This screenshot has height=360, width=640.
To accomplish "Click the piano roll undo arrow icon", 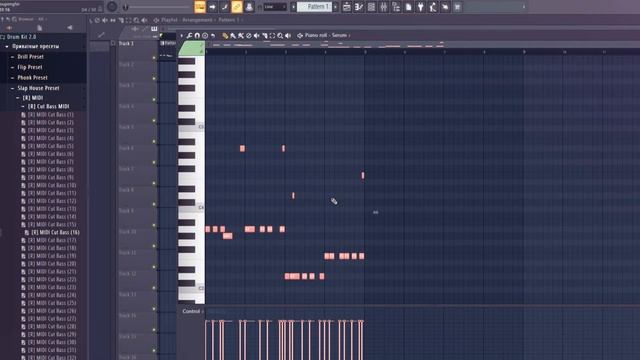I will pos(213,36).
